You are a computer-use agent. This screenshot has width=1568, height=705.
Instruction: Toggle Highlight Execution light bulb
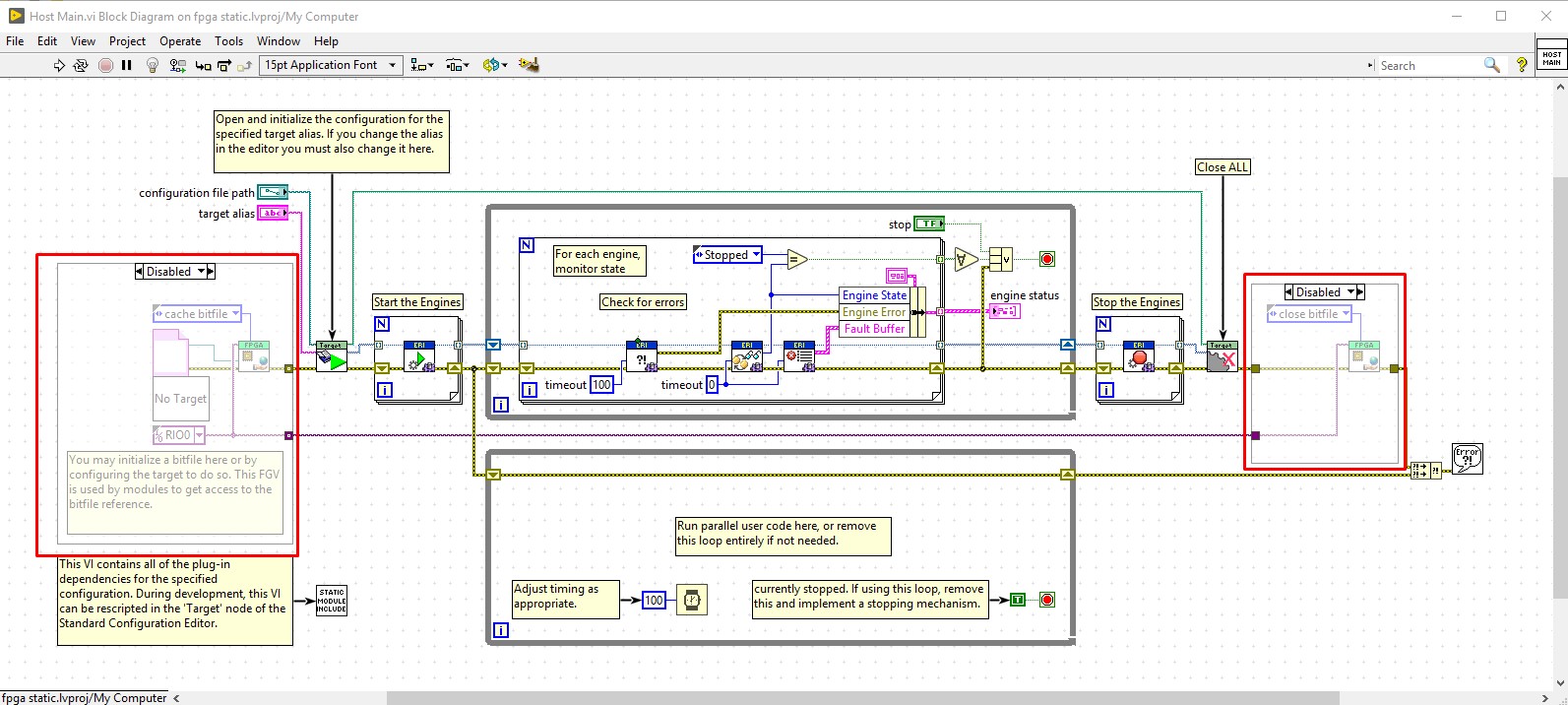click(153, 65)
